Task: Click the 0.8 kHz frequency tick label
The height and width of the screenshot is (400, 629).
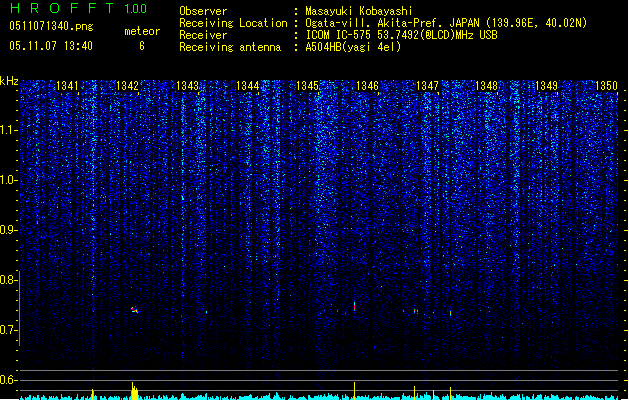Action: click(8, 280)
